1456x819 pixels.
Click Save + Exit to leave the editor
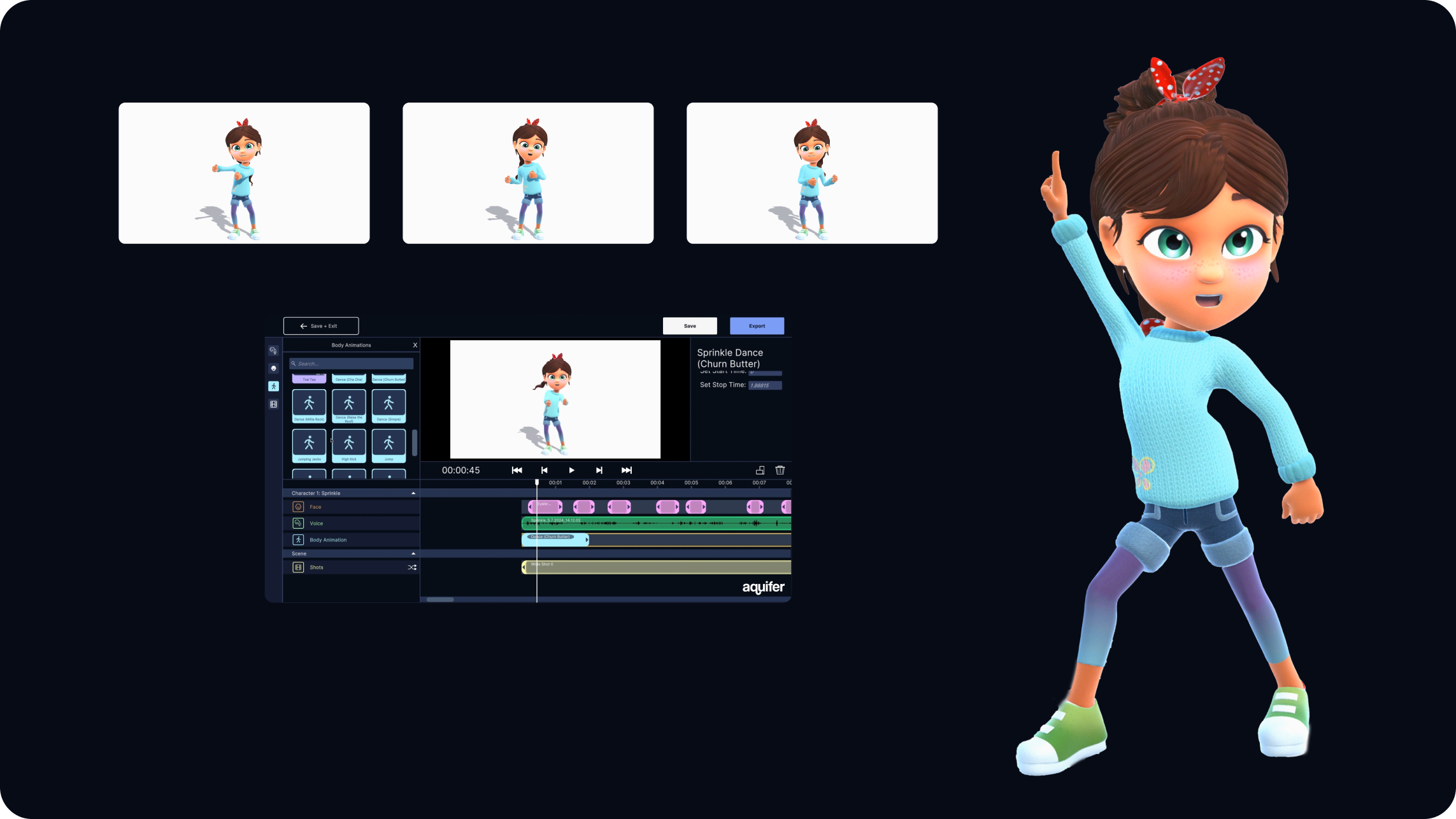[x=321, y=325]
